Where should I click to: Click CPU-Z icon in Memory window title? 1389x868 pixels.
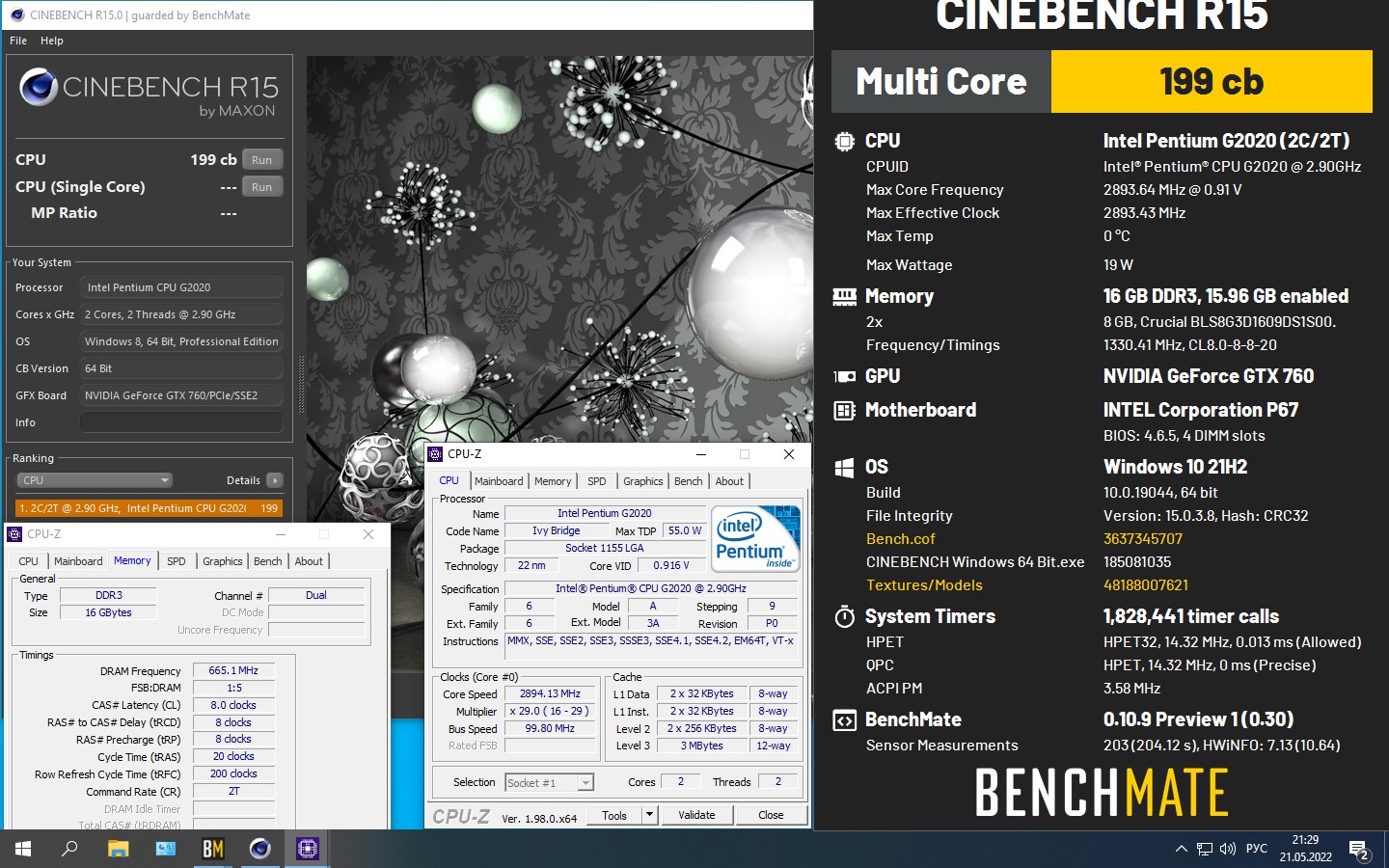coord(15,534)
